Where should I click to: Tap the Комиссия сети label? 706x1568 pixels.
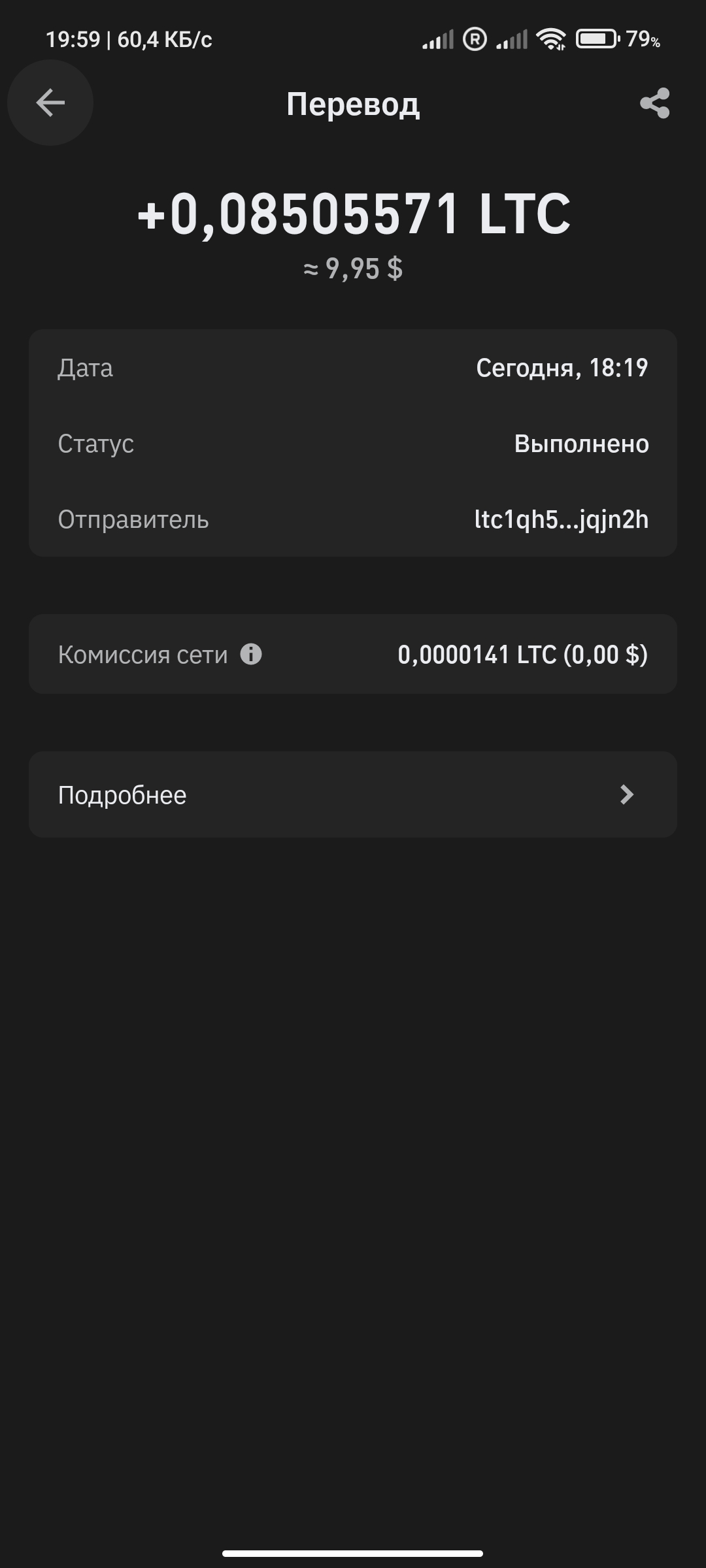pos(143,655)
